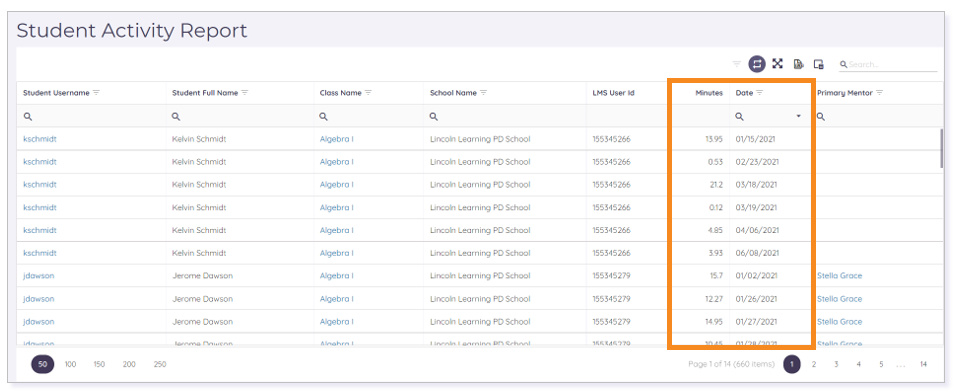Click the minutes value 15.7
Image resolution: width=961 pixels, height=392 pixels.
coord(715,276)
